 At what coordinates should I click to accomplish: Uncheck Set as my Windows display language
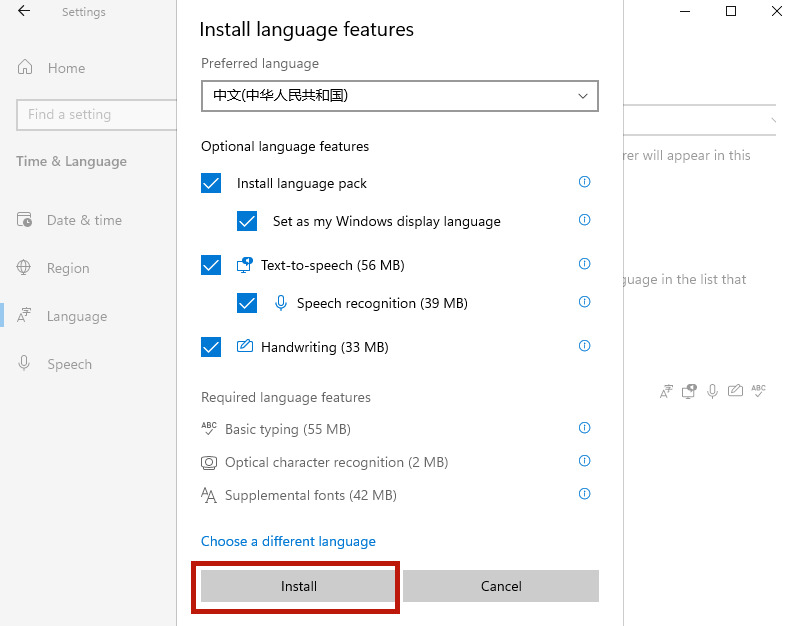pyautogui.click(x=247, y=221)
